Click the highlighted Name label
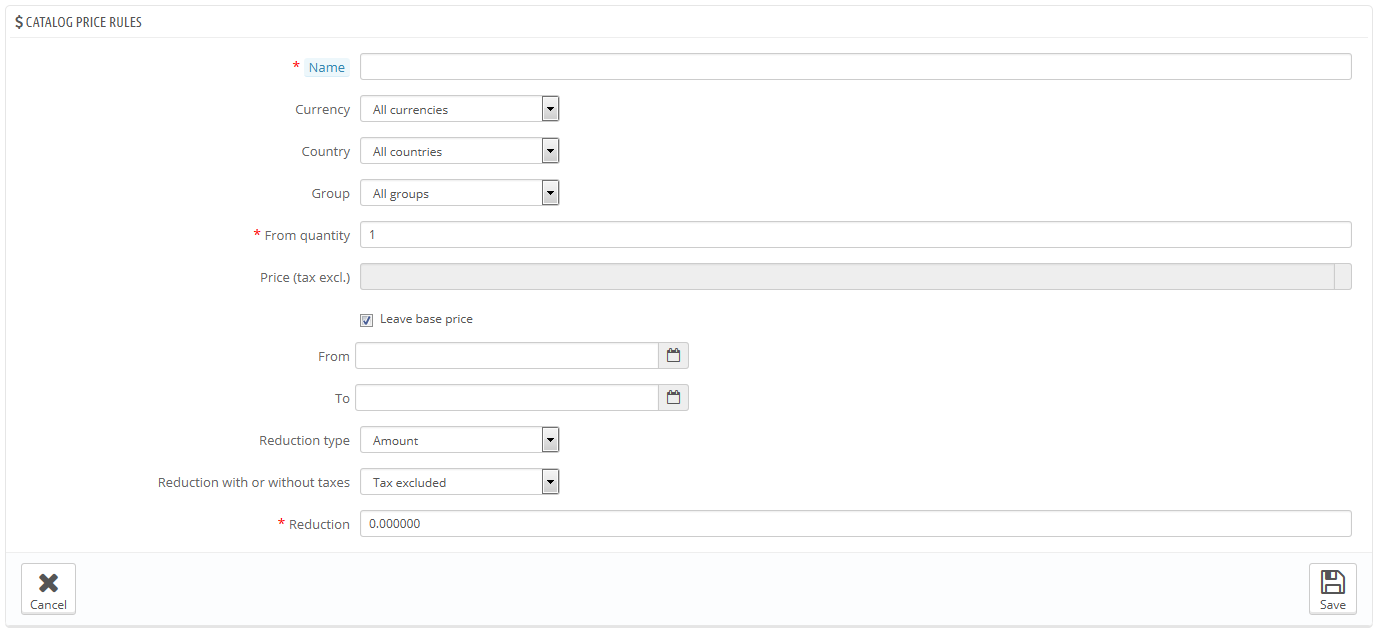Viewport: 1376px width, 631px height. [x=327, y=66]
